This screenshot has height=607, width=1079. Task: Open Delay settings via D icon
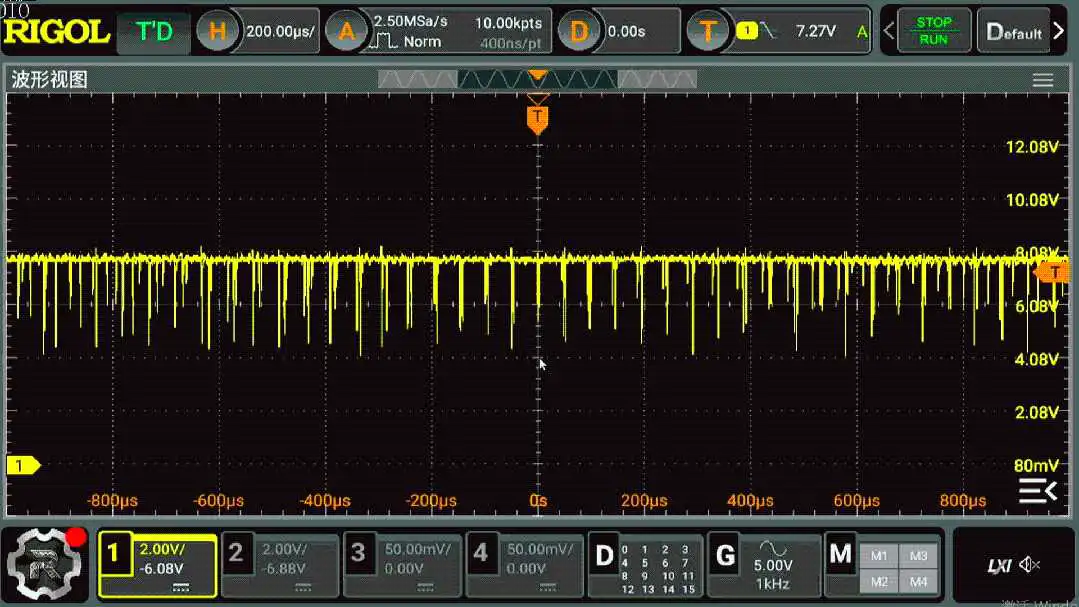tap(579, 31)
